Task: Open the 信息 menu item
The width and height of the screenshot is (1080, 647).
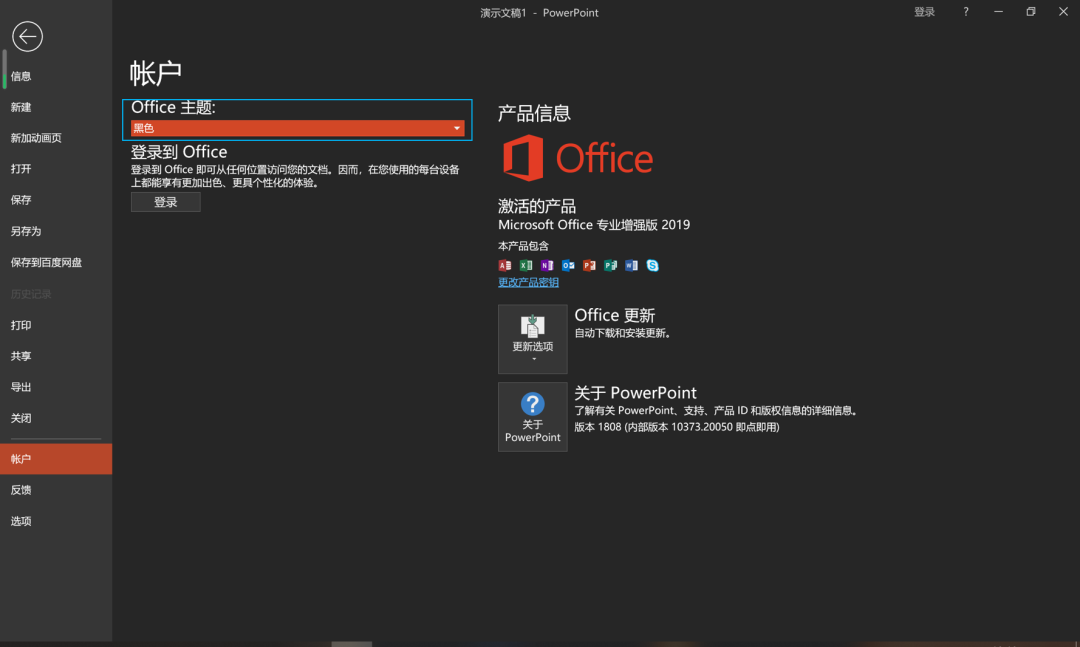Action: 56,76
